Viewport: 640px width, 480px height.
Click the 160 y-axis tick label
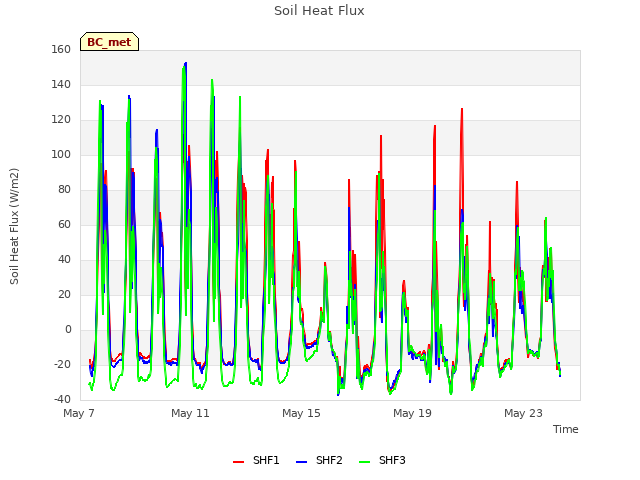click(61, 49)
